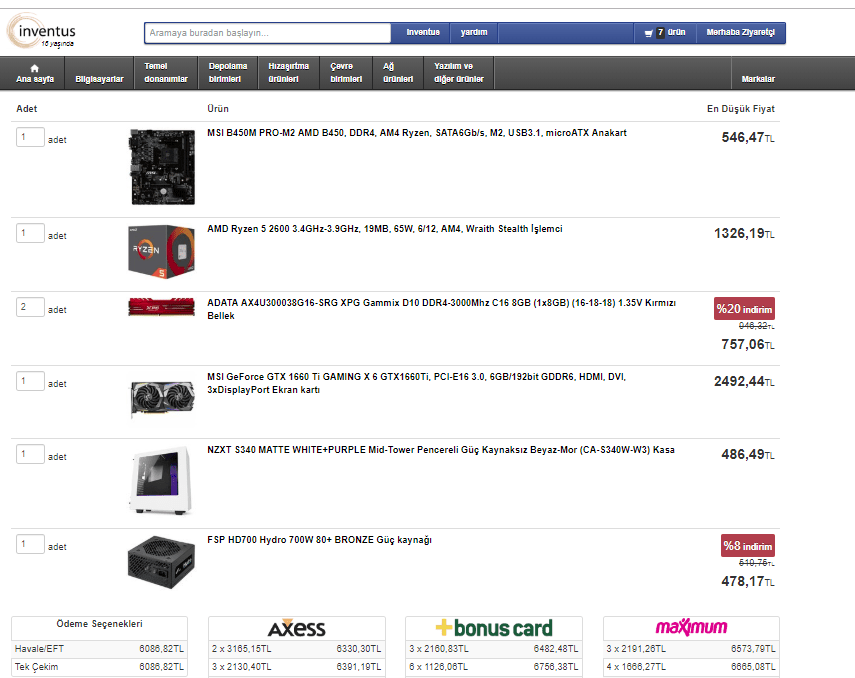The height and width of the screenshot is (678, 855).
Task: Edit quantity field for NZXT S340 case
Action: pyautogui.click(x=30, y=454)
